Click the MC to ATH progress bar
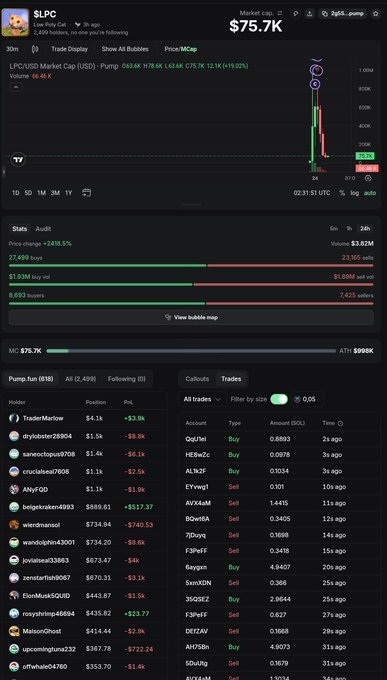The width and height of the screenshot is (387, 680). (191, 351)
